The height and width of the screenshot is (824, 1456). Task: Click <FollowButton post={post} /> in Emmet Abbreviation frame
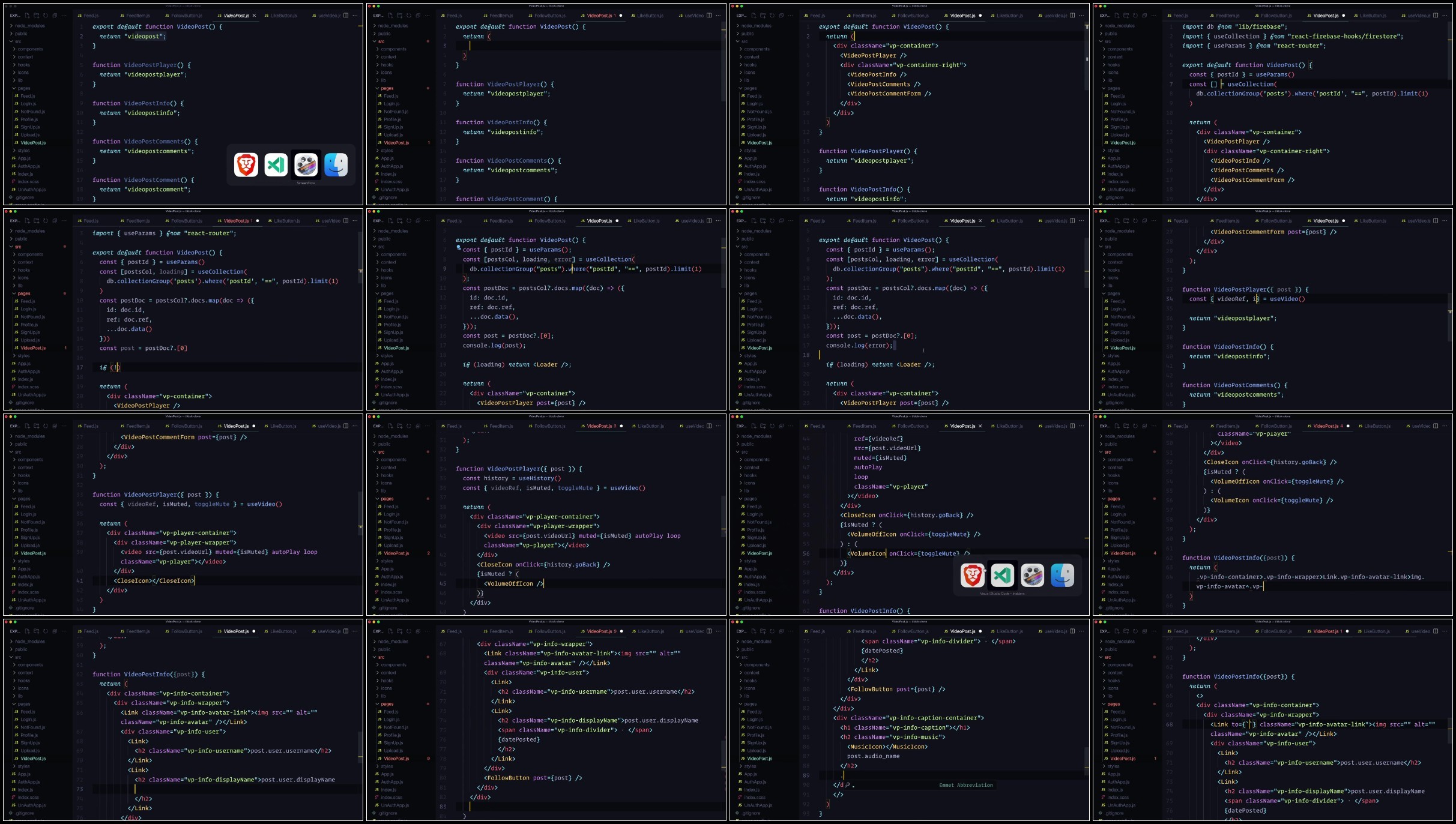point(896,689)
